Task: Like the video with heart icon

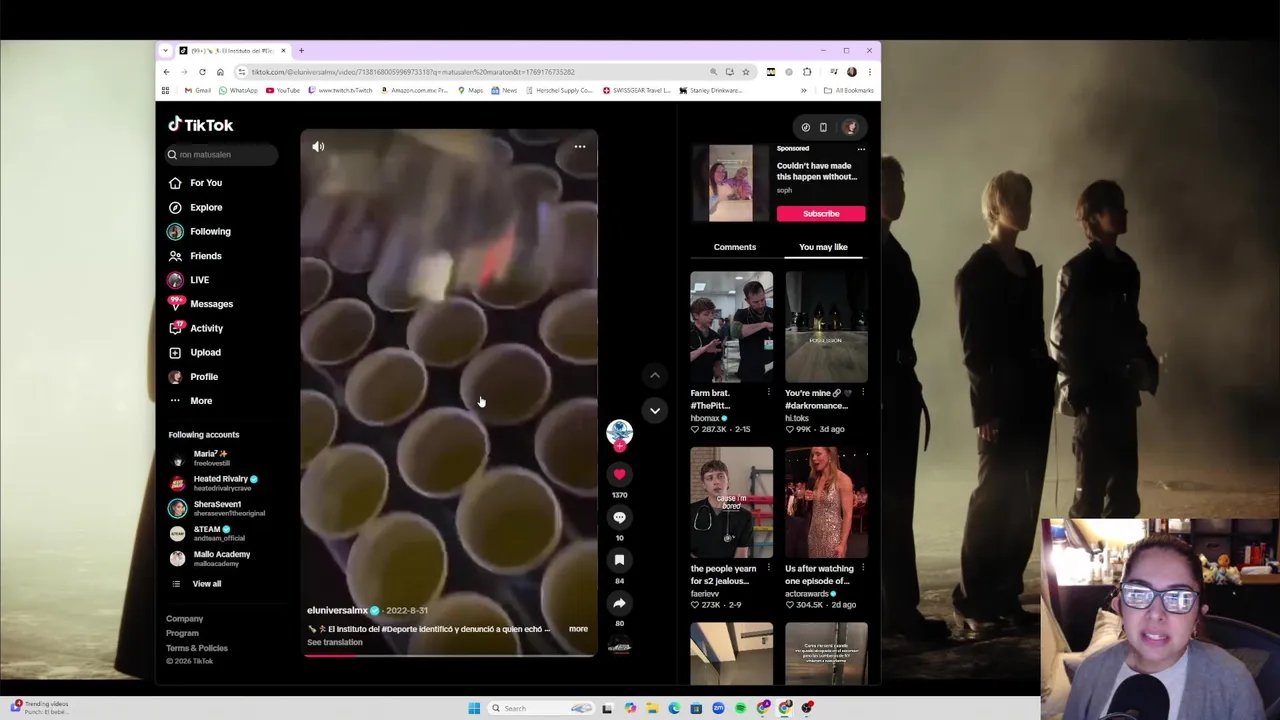Action: click(619, 475)
